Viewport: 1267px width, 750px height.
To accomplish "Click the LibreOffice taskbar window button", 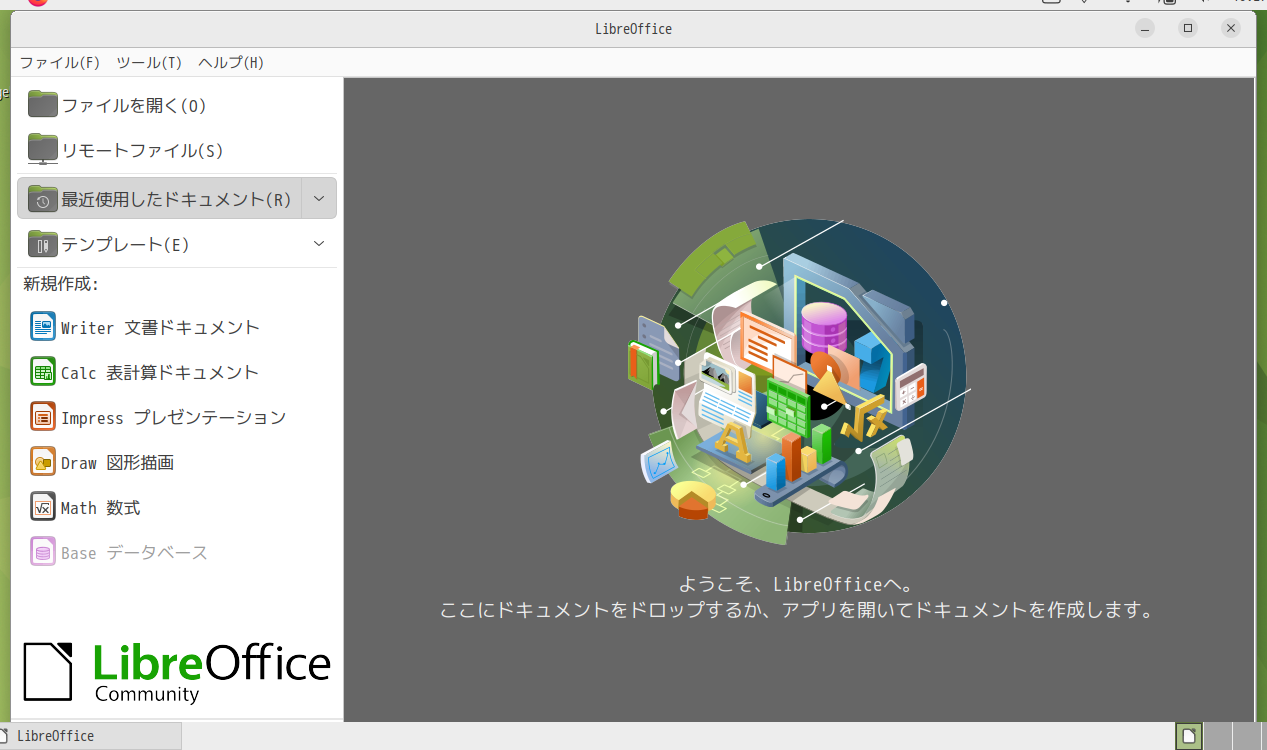I will coord(91,736).
